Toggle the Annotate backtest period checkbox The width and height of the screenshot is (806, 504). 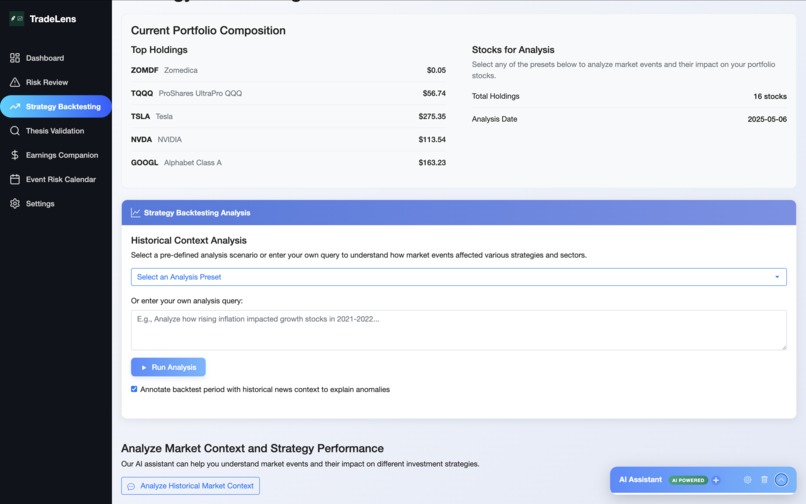(x=134, y=389)
